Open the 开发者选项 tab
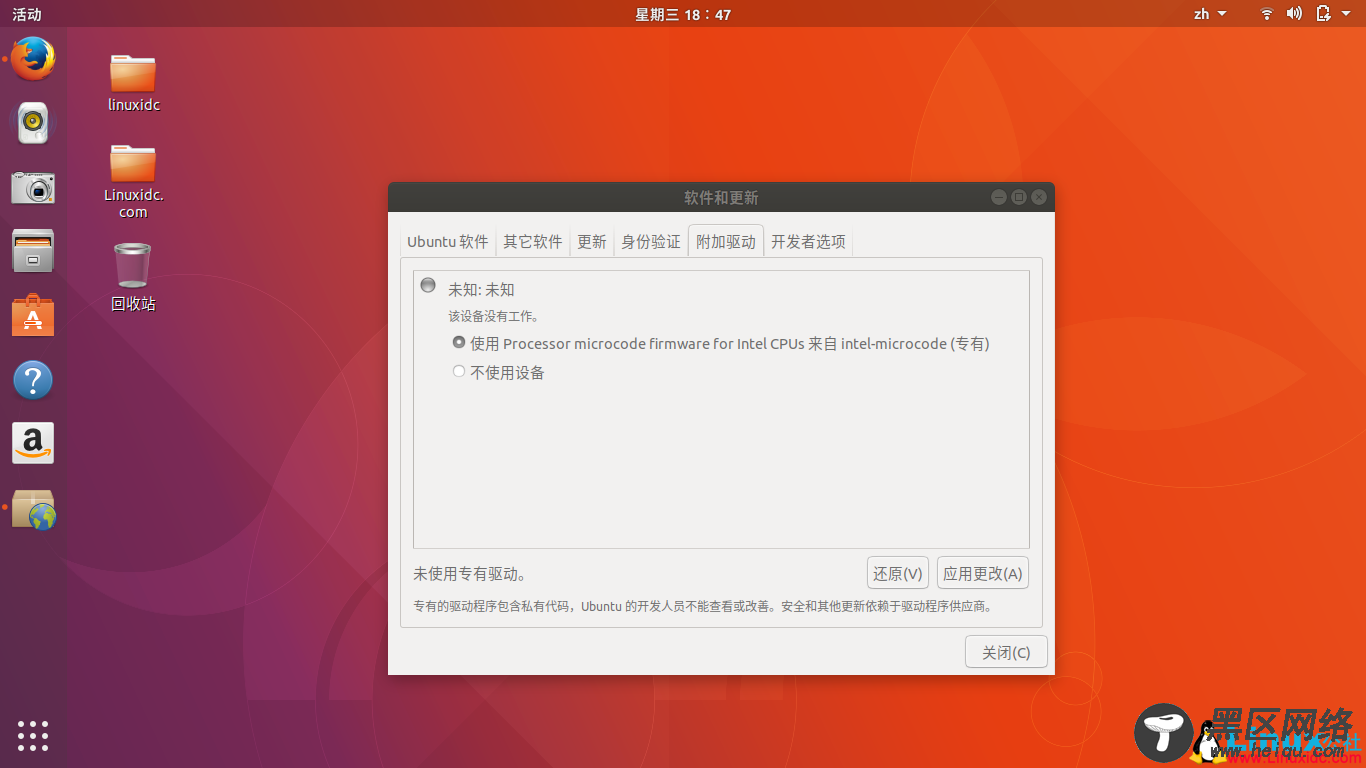The height and width of the screenshot is (768, 1366). tap(808, 242)
